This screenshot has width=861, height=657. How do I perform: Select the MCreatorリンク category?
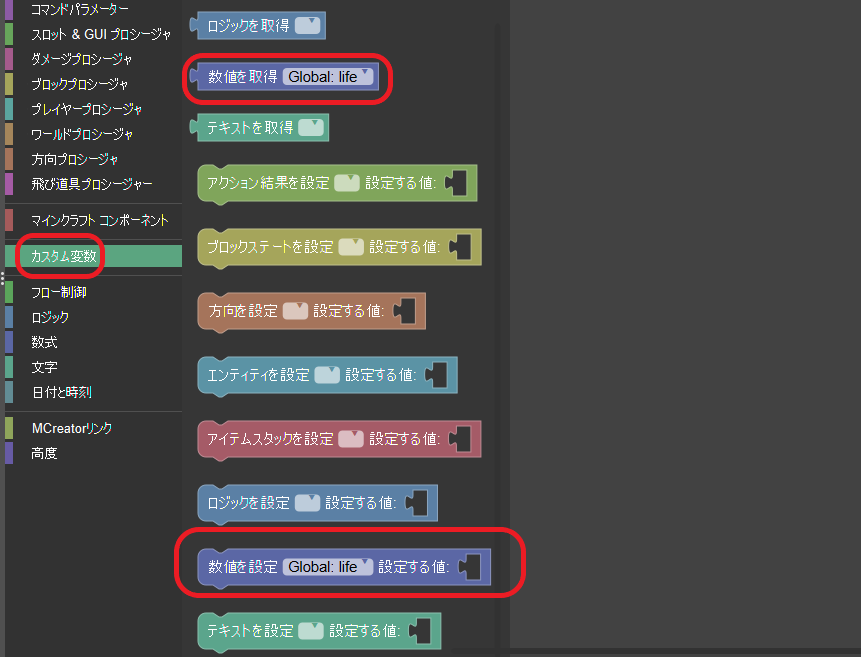point(72,428)
